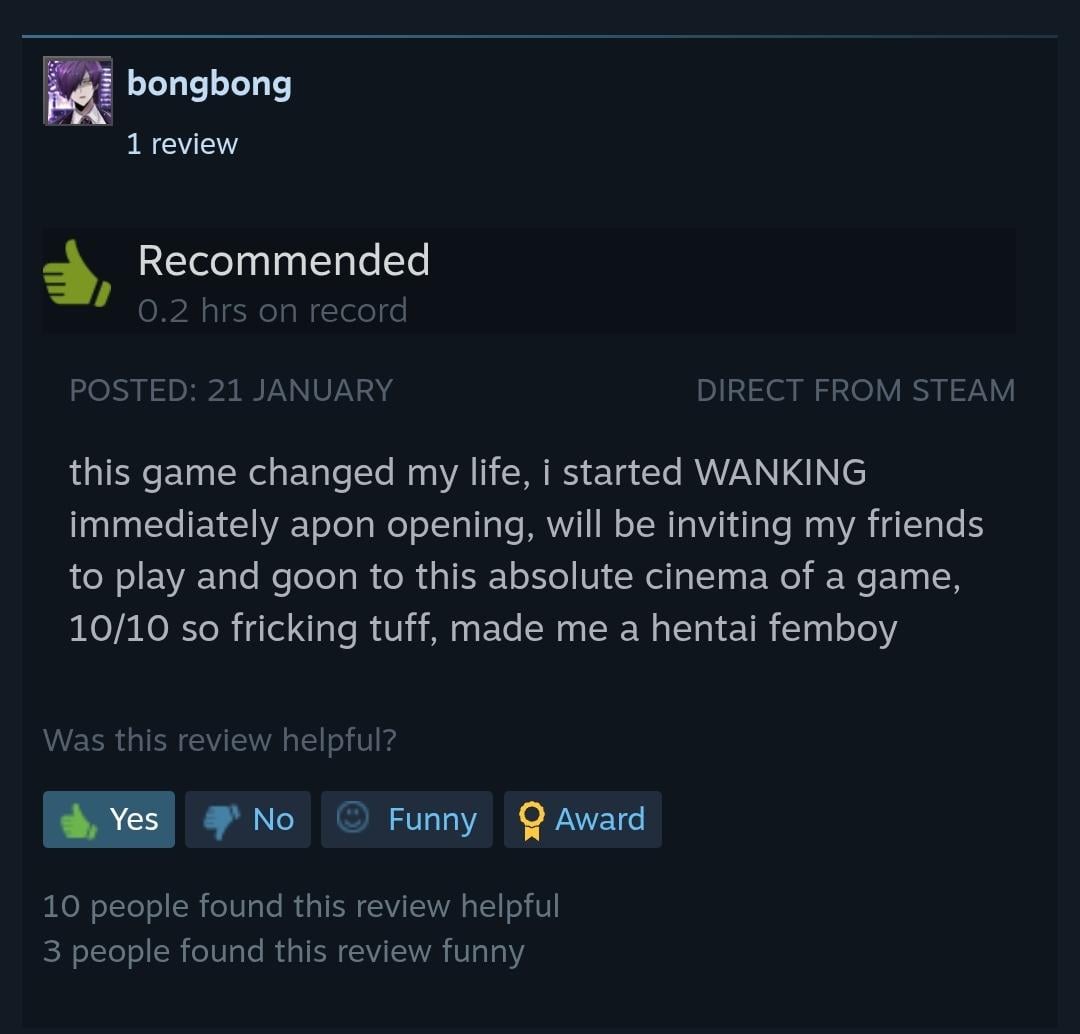The height and width of the screenshot is (1034, 1080).
Task: Mark the review as Funny
Action: (407, 819)
